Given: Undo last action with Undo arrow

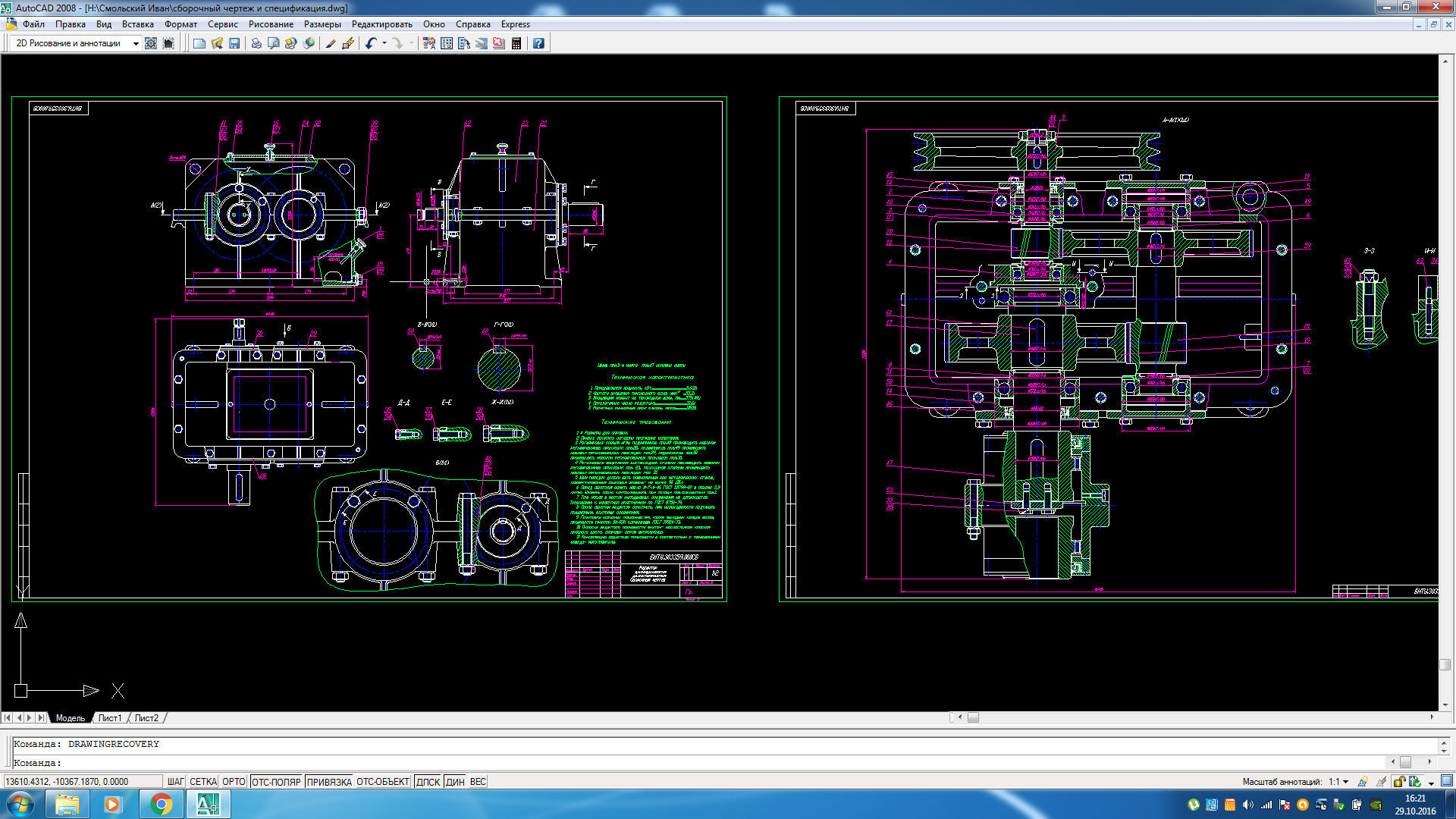Looking at the screenshot, I should click(x=371, y=43).
